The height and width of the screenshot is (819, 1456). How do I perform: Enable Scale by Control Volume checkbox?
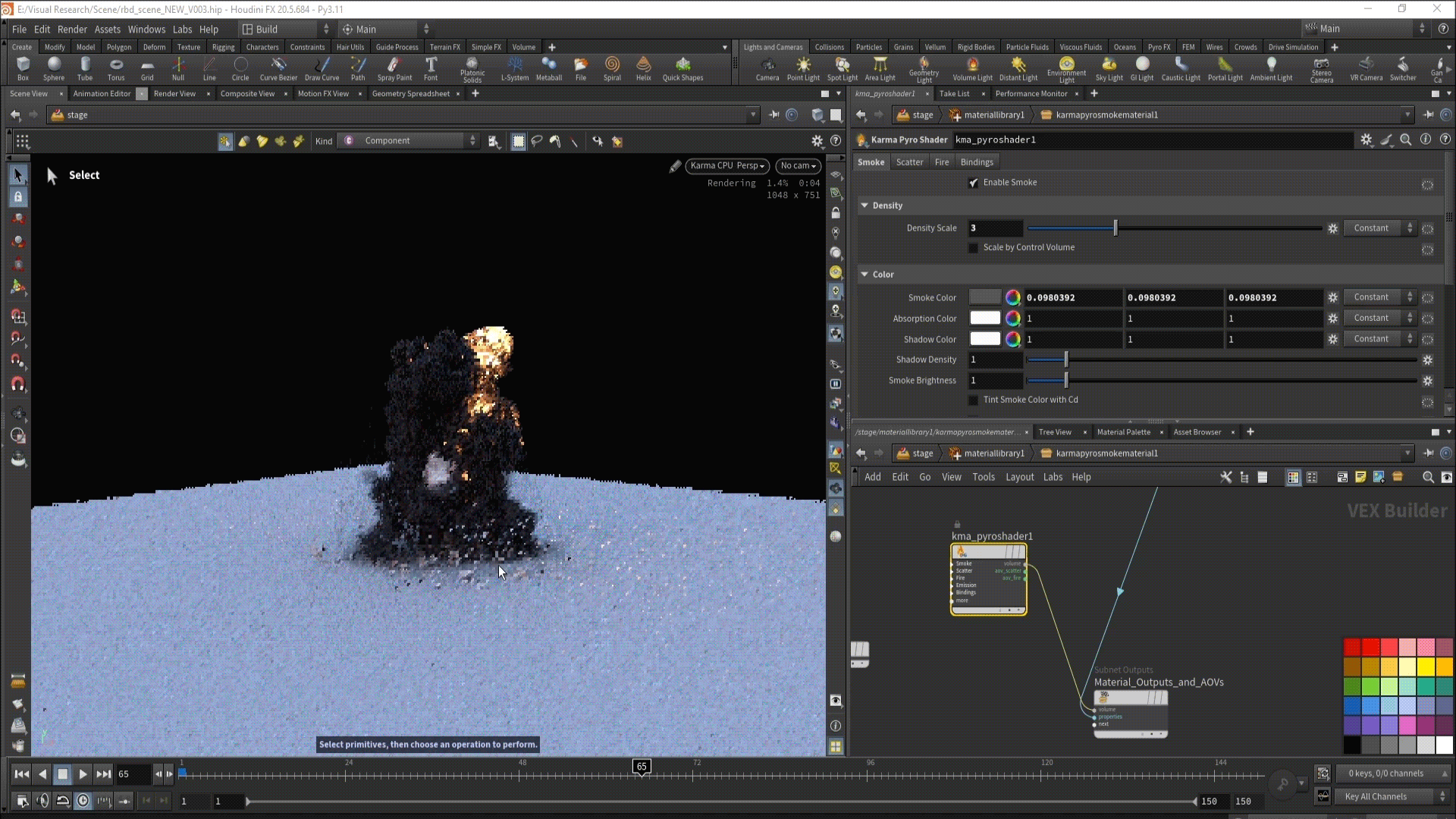[x=974, y=248]
